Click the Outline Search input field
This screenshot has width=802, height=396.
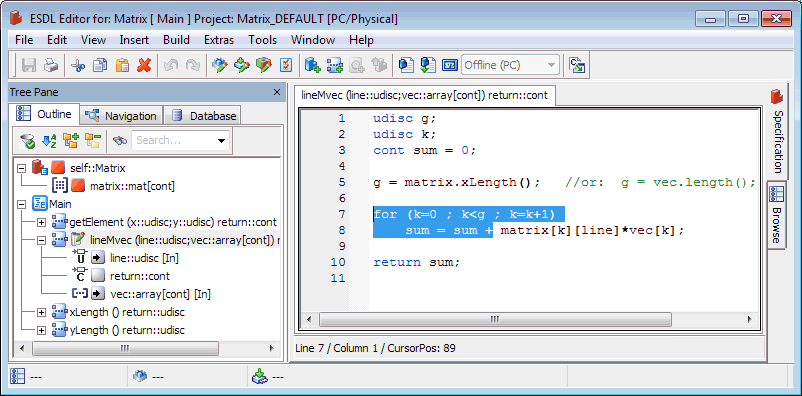point(173,141)
